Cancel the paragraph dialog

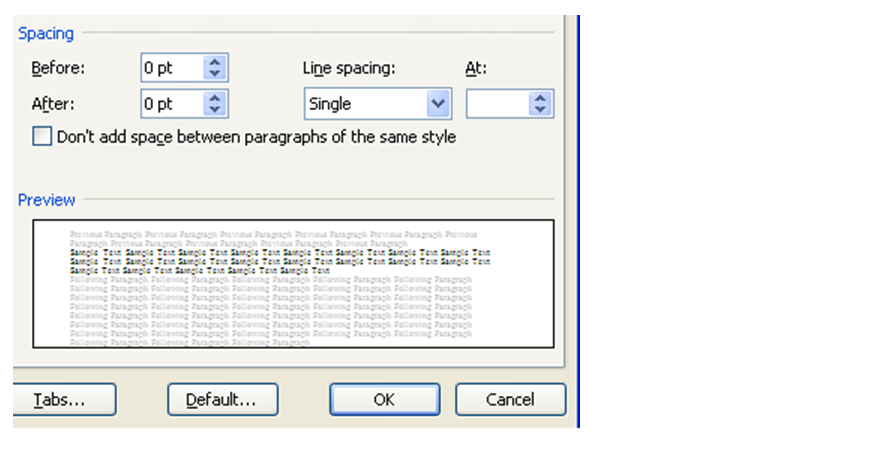pos(510,400)
